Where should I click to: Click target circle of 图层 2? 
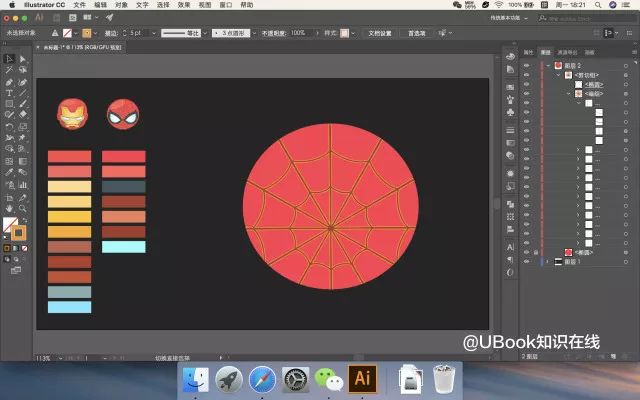point(626,66)
